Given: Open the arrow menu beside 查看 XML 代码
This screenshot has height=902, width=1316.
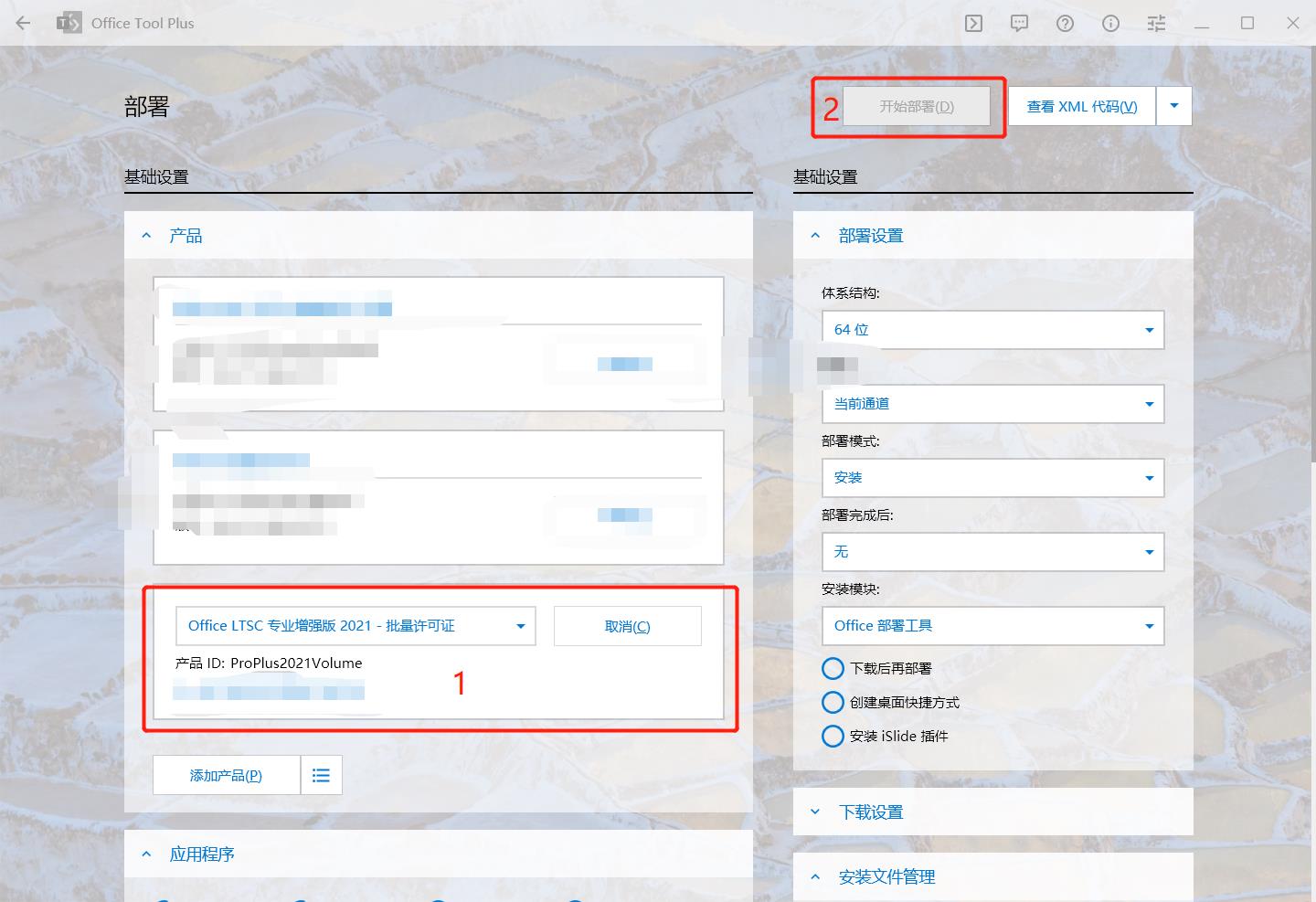Looking at the screenshot, I should coord(1174,106).
